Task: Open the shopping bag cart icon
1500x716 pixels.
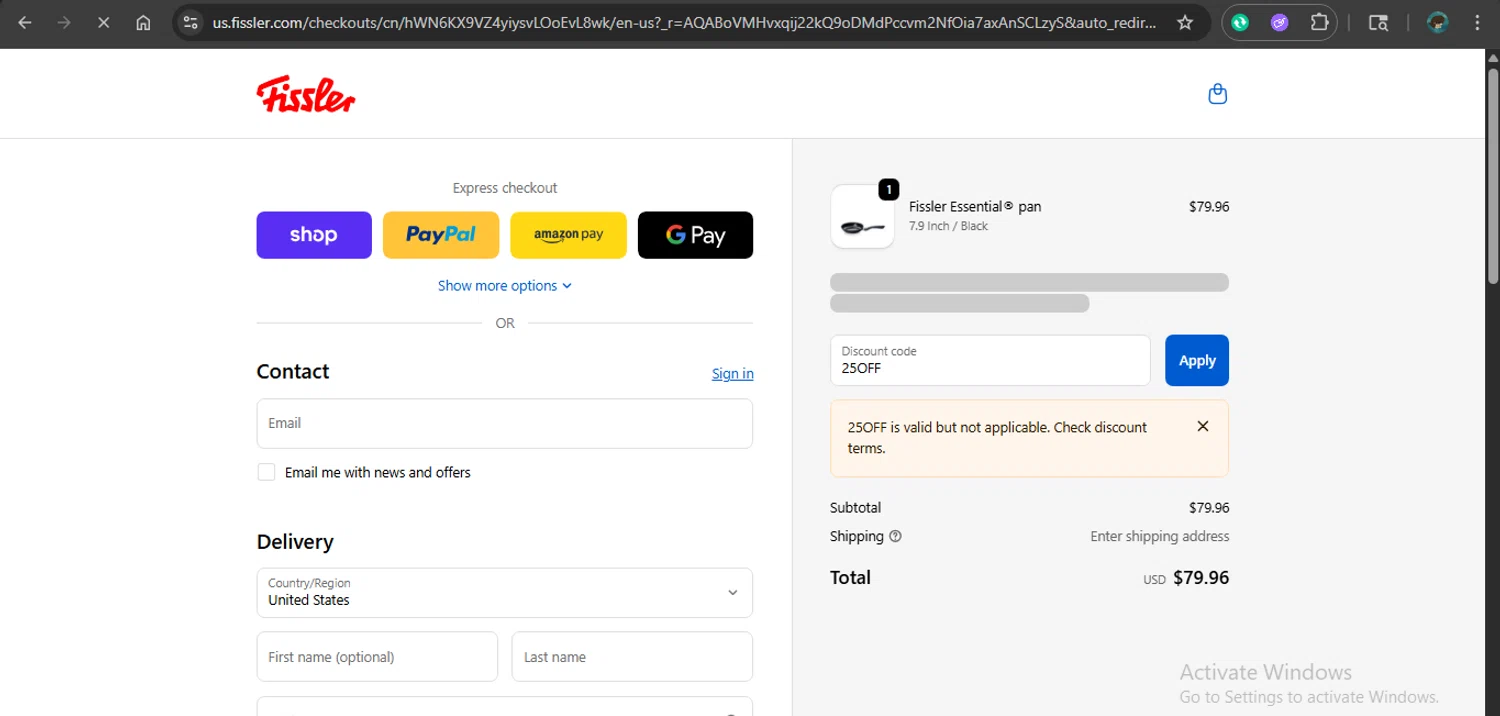Action: tap(1217, 94)
